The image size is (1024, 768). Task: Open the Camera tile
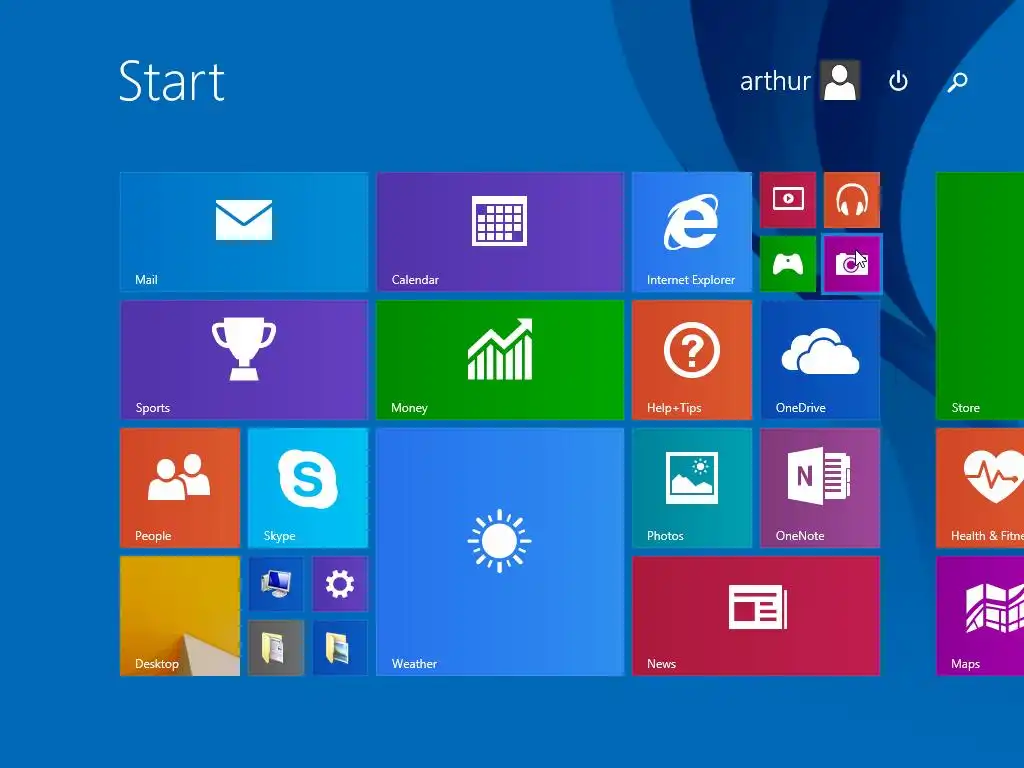[x=852, y=264]
